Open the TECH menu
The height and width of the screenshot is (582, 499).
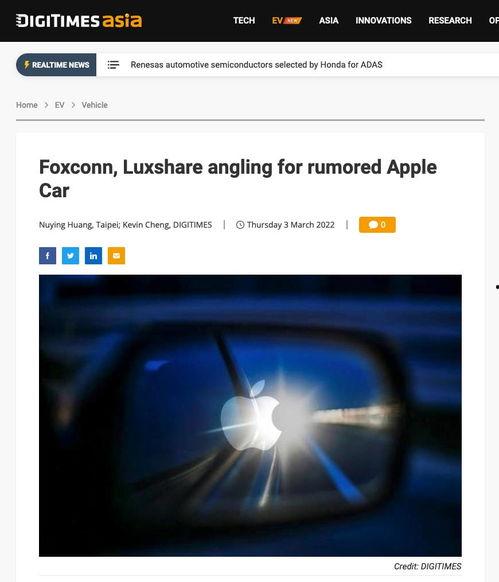pyautogui.click(x=244, y=20)
